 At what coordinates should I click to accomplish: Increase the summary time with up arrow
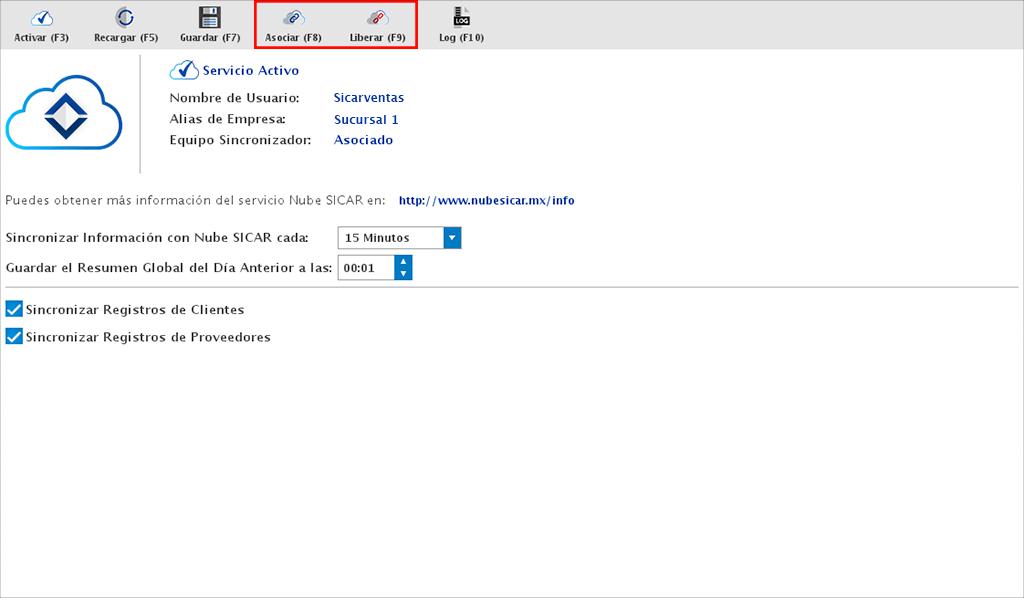pyautogui.click(x=403, y=262)
